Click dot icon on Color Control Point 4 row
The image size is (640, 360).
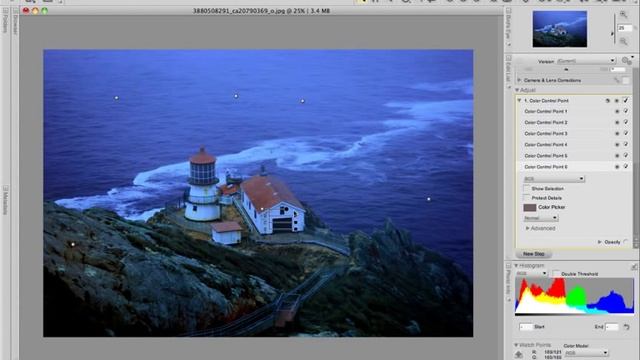(617, 144)
